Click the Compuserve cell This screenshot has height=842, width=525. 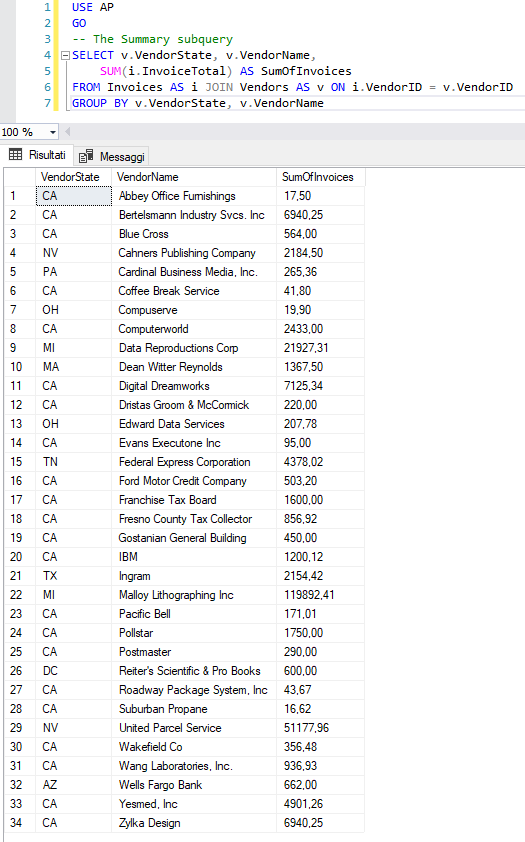[x=194, y=310]
